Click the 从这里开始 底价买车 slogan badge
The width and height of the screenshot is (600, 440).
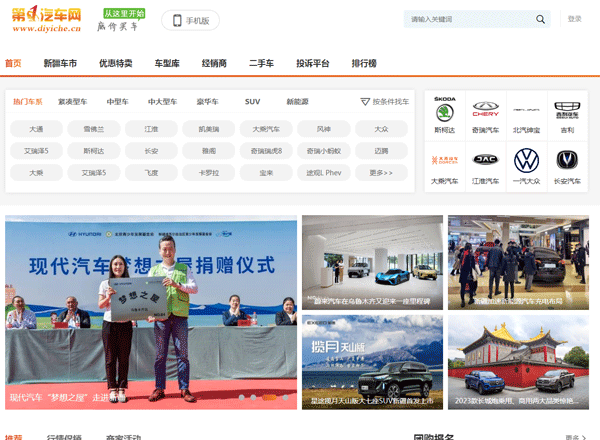point(121,20)
